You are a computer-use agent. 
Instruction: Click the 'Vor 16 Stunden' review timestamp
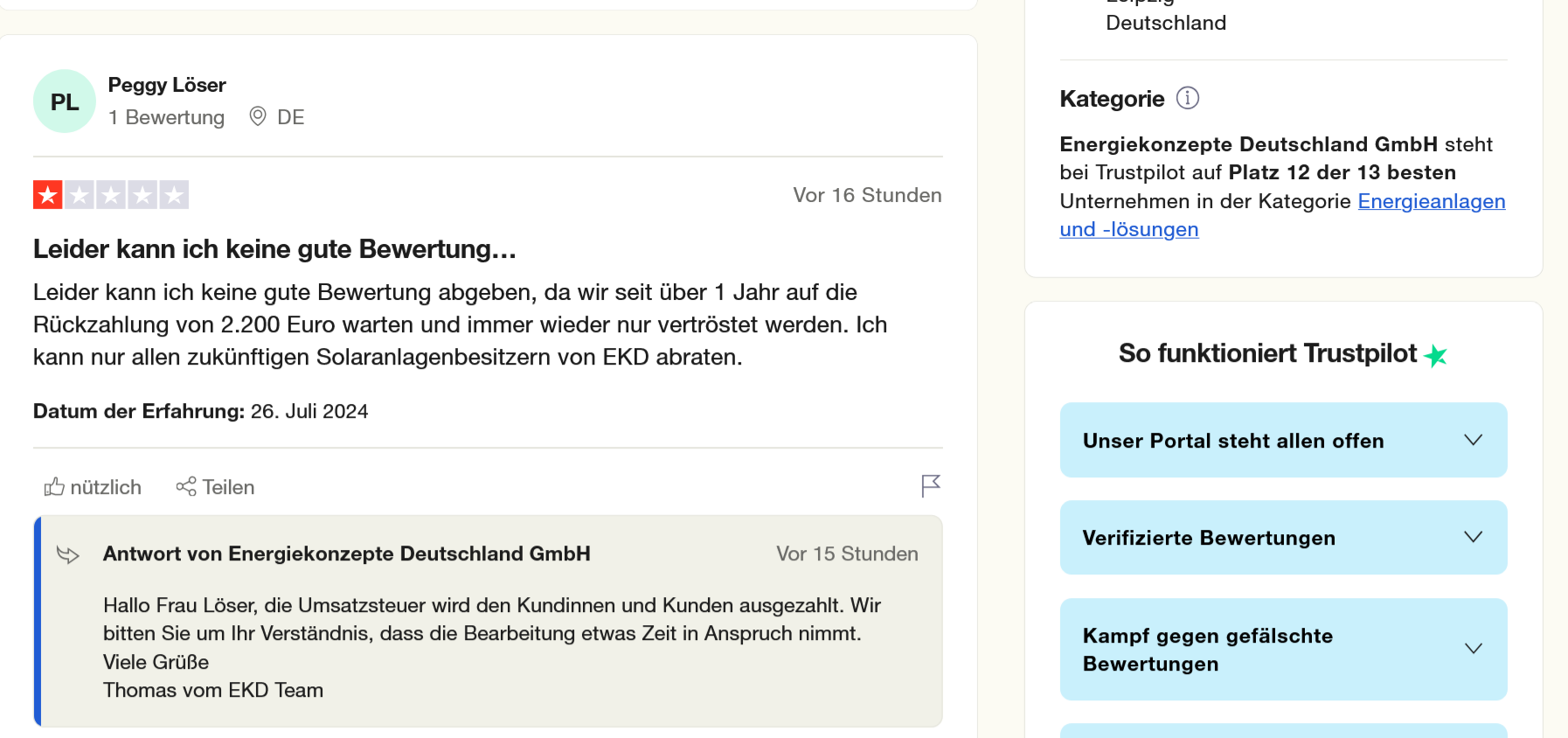coord(866,195)
